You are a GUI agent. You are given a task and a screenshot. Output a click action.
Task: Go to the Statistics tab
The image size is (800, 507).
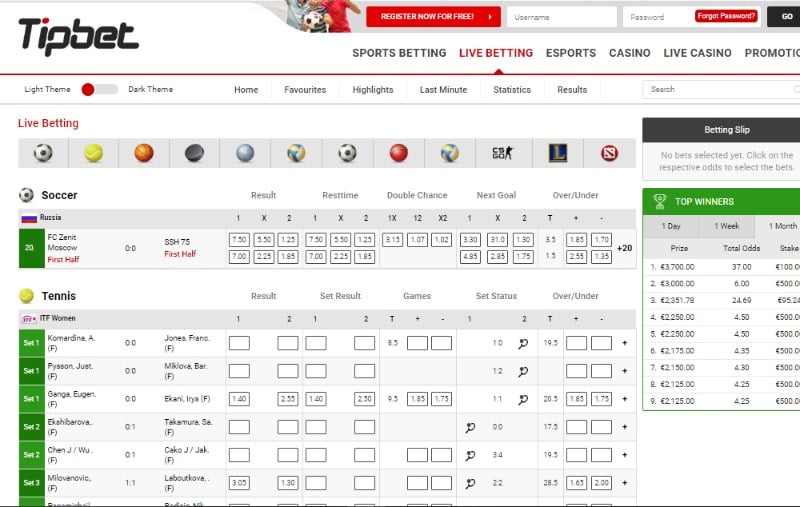(512, 90)
